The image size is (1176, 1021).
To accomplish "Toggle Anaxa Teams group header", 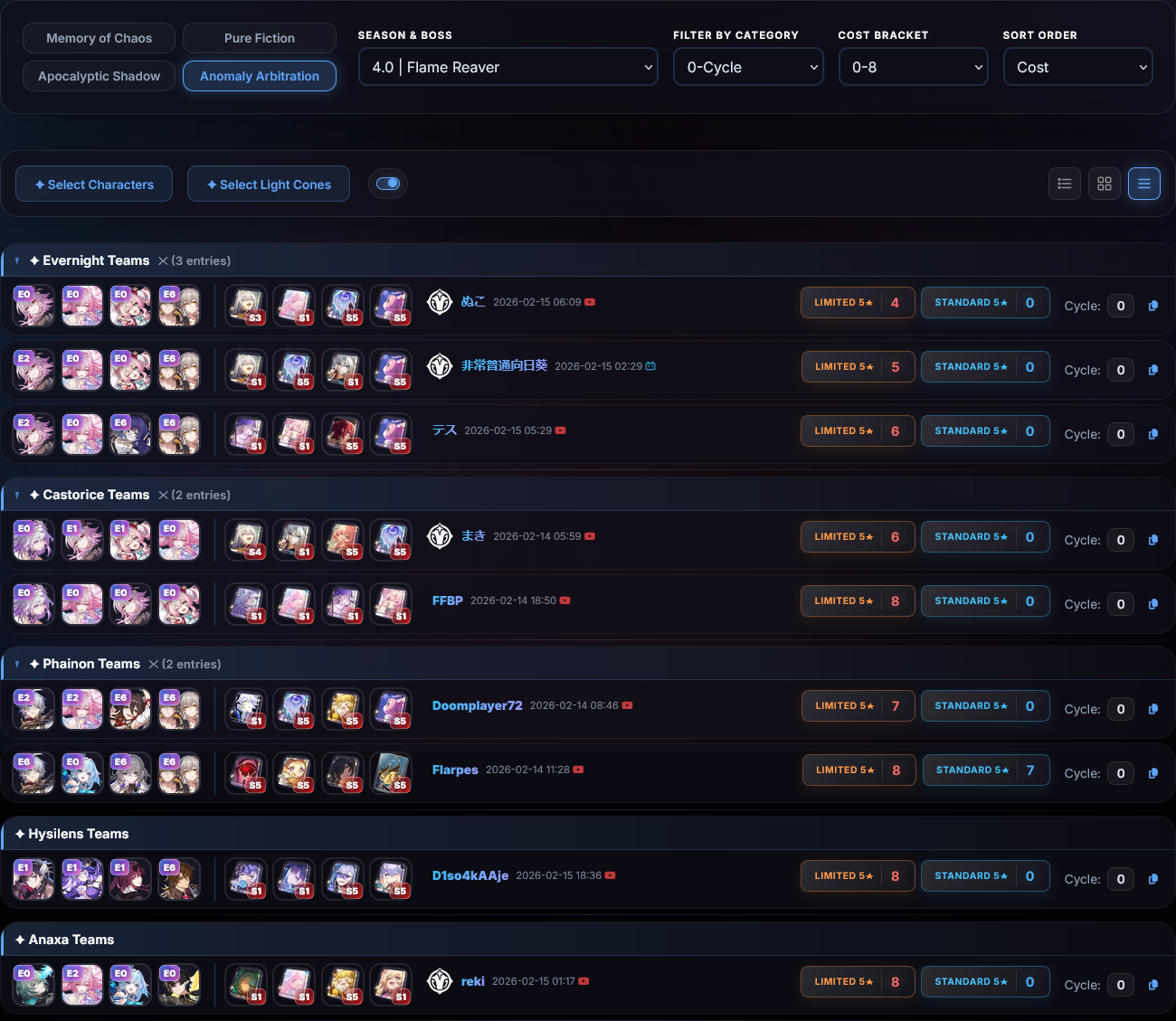I will click(x=588, y=940).
